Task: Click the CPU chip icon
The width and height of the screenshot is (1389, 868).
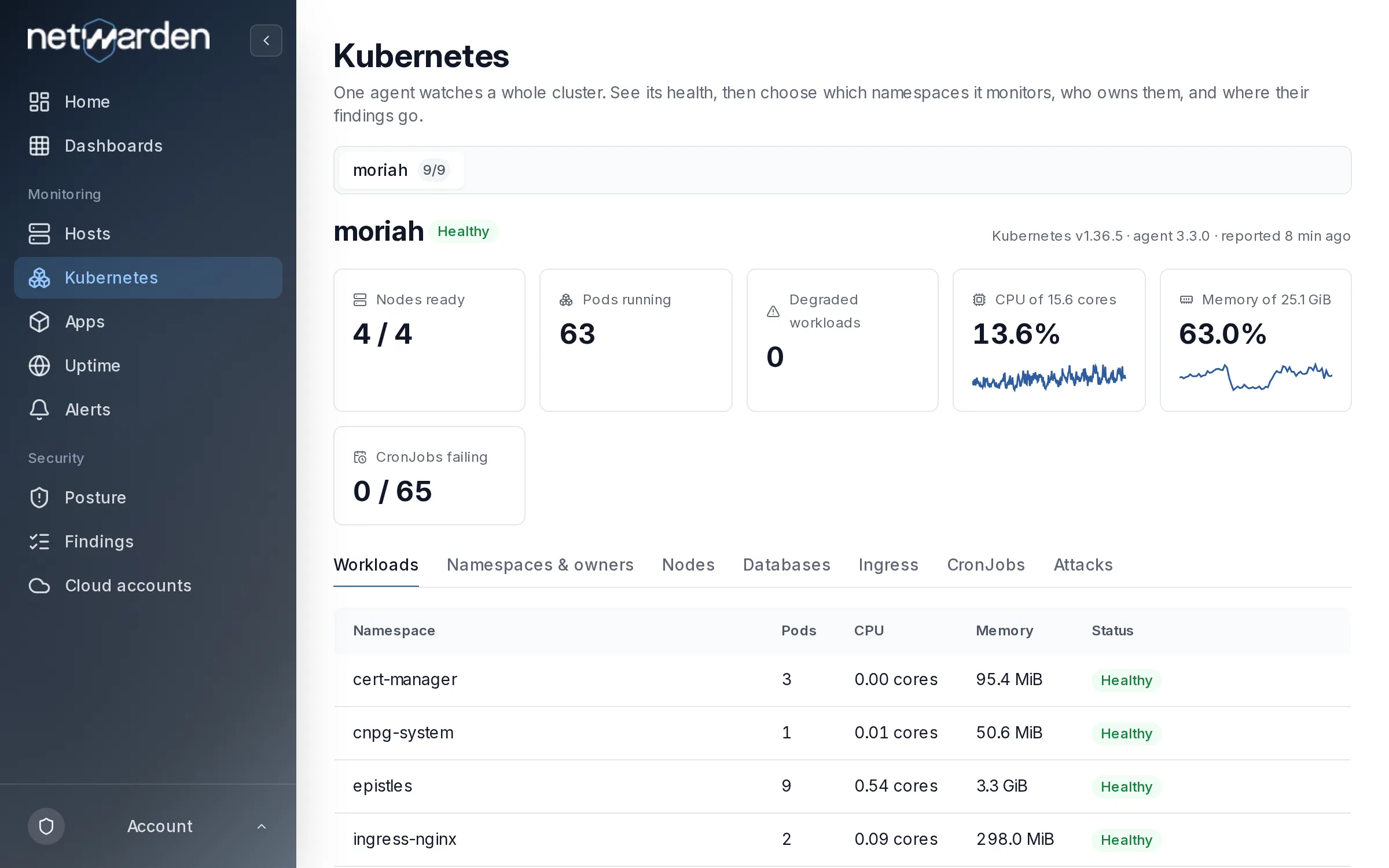Action: coord(979,300)
